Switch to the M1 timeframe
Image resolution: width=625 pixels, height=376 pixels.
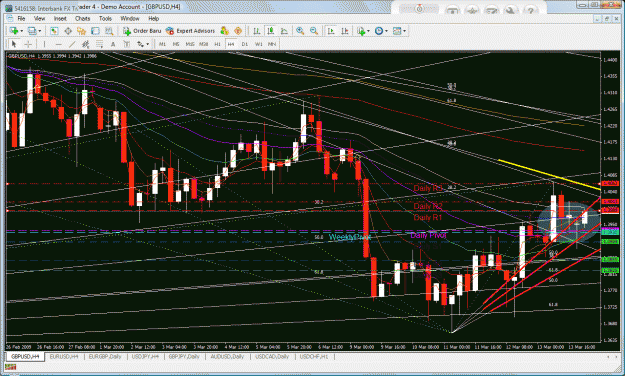click(162, 44)
